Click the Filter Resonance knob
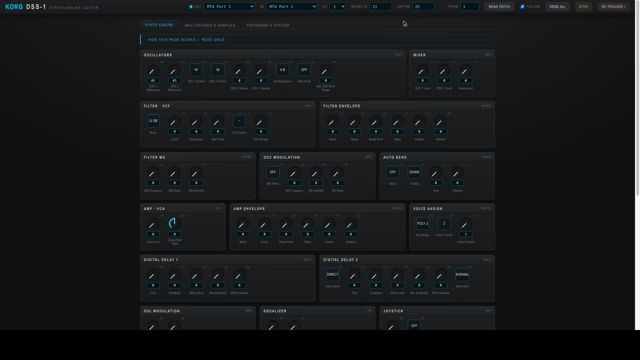 196,122
